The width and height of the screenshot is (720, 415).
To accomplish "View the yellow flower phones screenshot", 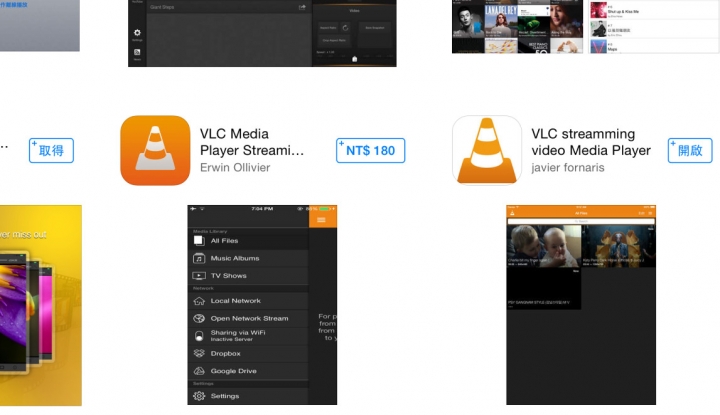I will click(41, 305).
